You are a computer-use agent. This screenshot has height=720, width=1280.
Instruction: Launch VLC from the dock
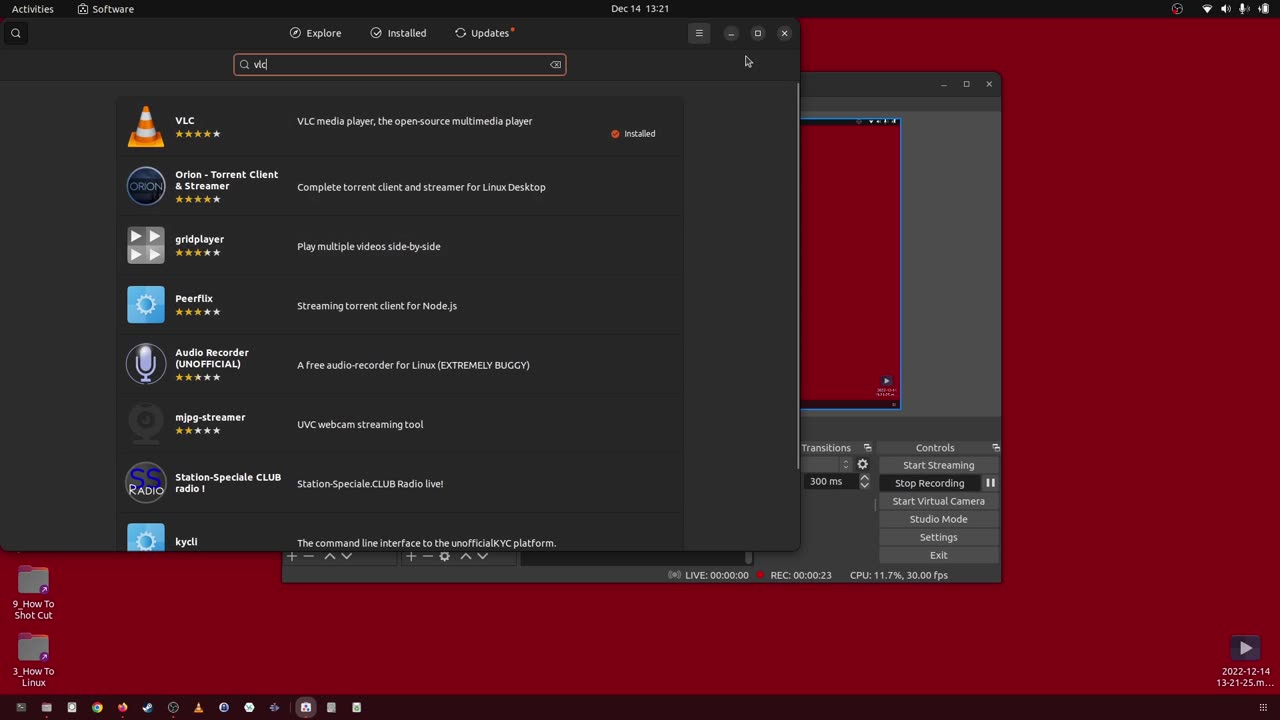[198, 708]
